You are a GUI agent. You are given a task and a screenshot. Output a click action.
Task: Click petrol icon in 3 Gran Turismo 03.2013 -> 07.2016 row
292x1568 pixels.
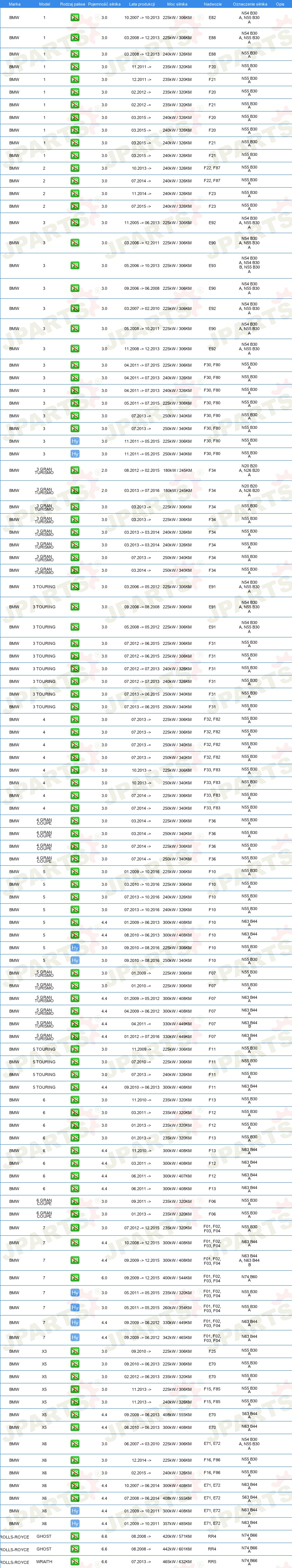point(74,490)
